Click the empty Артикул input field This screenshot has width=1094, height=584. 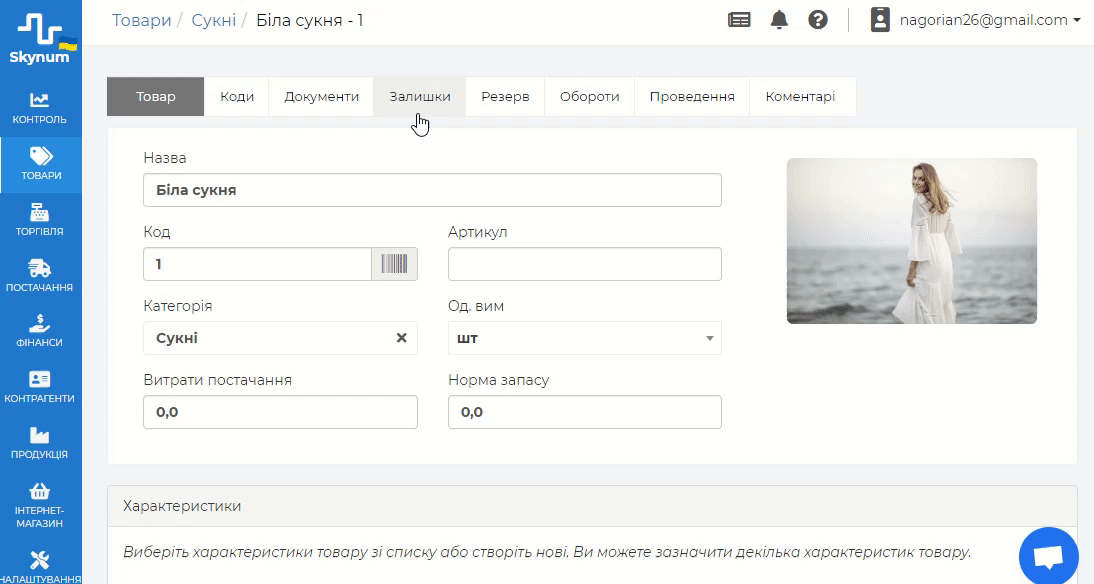tap(585, 264)
